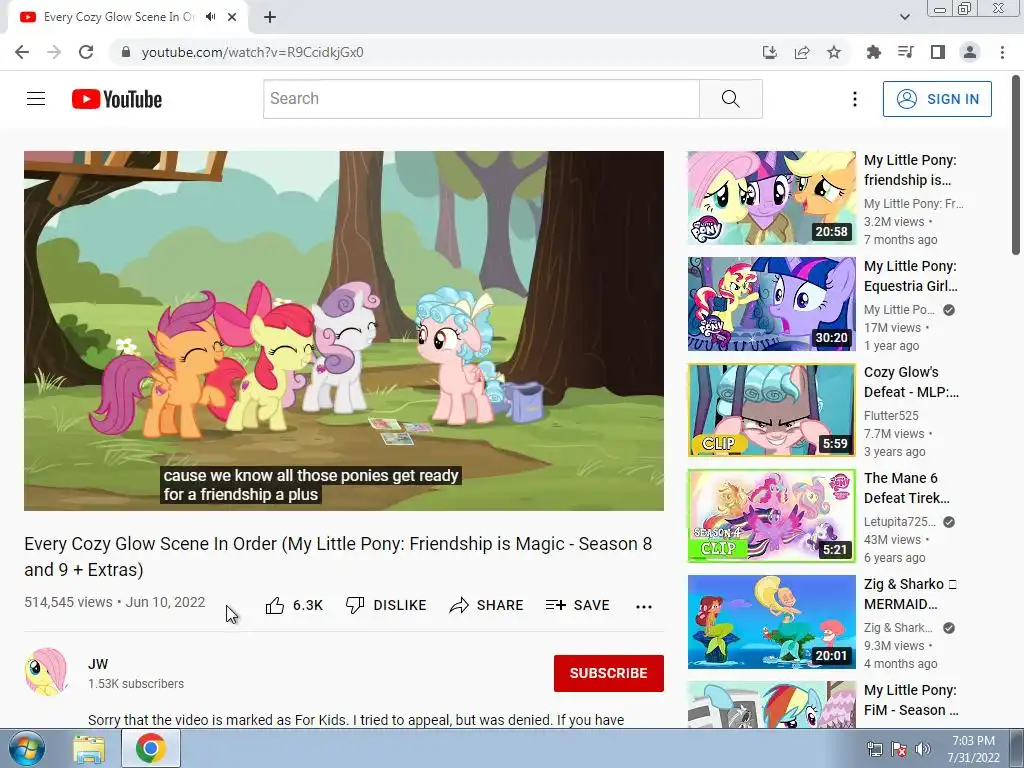
Task: Open the taskbar volume control
Action: [923, 749]
